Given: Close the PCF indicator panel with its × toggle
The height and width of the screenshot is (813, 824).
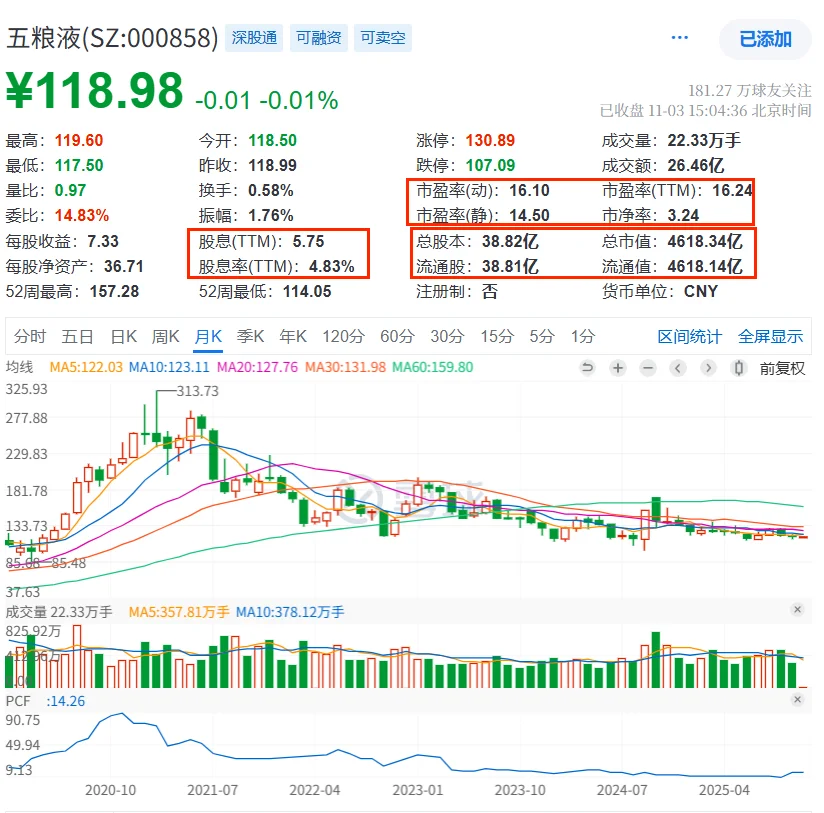Looking at the screenshot, I should click(x=797, y=700).
